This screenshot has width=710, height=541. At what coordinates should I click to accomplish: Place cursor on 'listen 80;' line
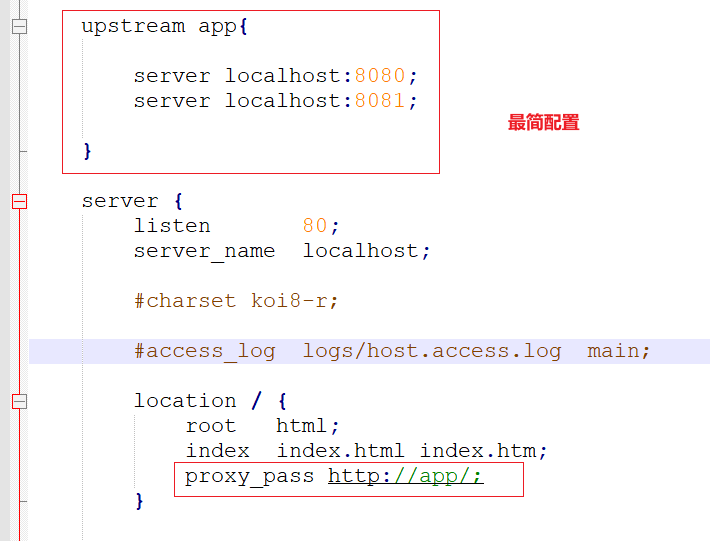click(236, 226)
